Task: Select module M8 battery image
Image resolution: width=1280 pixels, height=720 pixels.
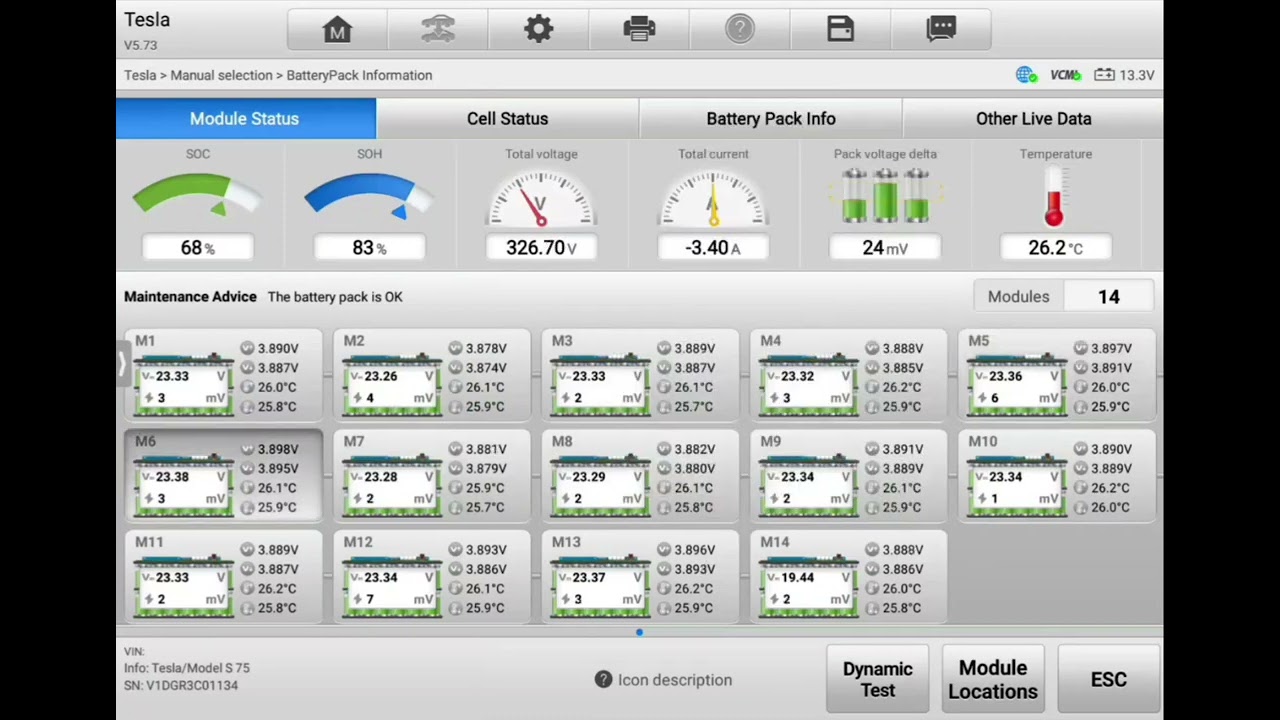Action: pyautogui.click(x=600, y=486)
